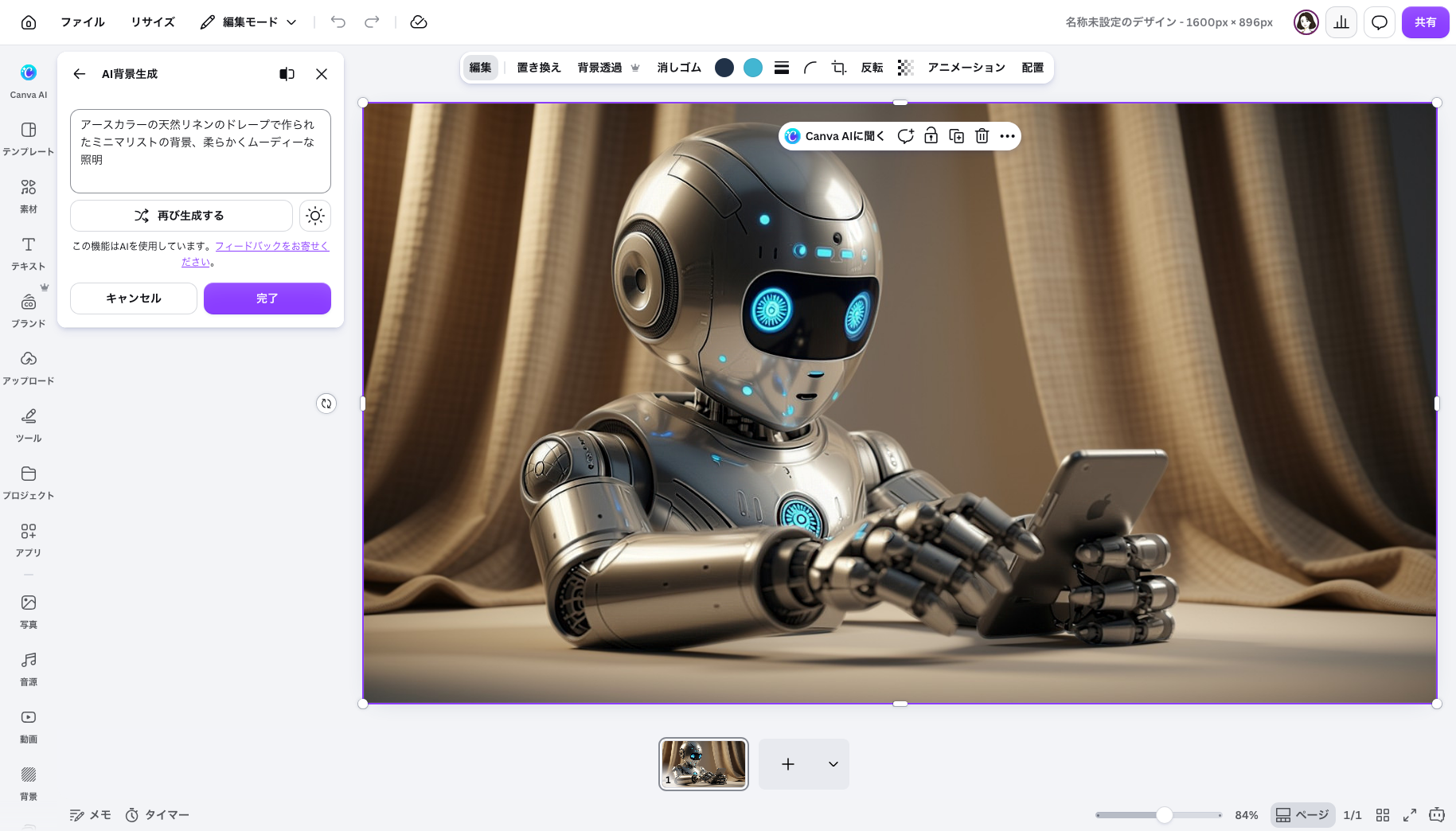Toggle grid view of pages
The image size is (1456, 831).
[x=1383, y=815]
